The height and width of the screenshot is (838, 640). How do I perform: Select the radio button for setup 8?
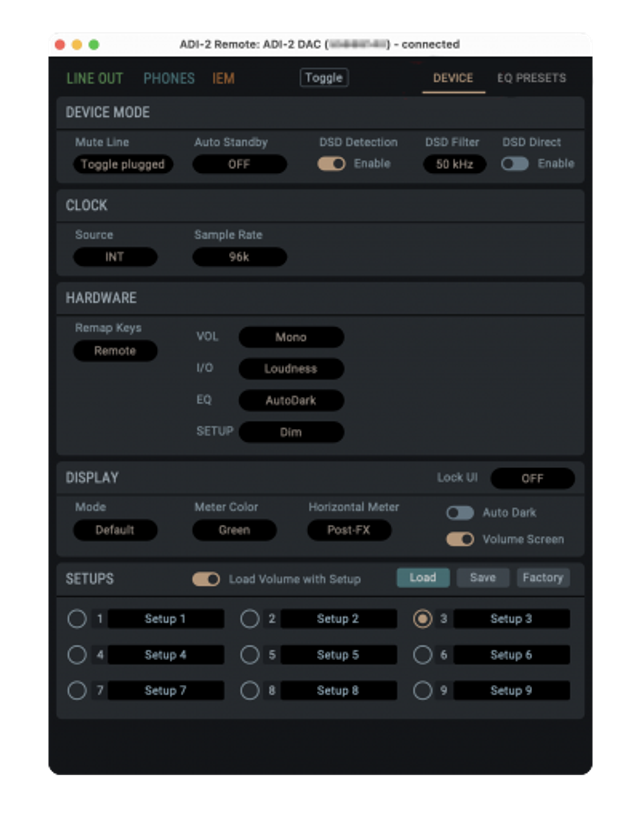pos(249,690)
